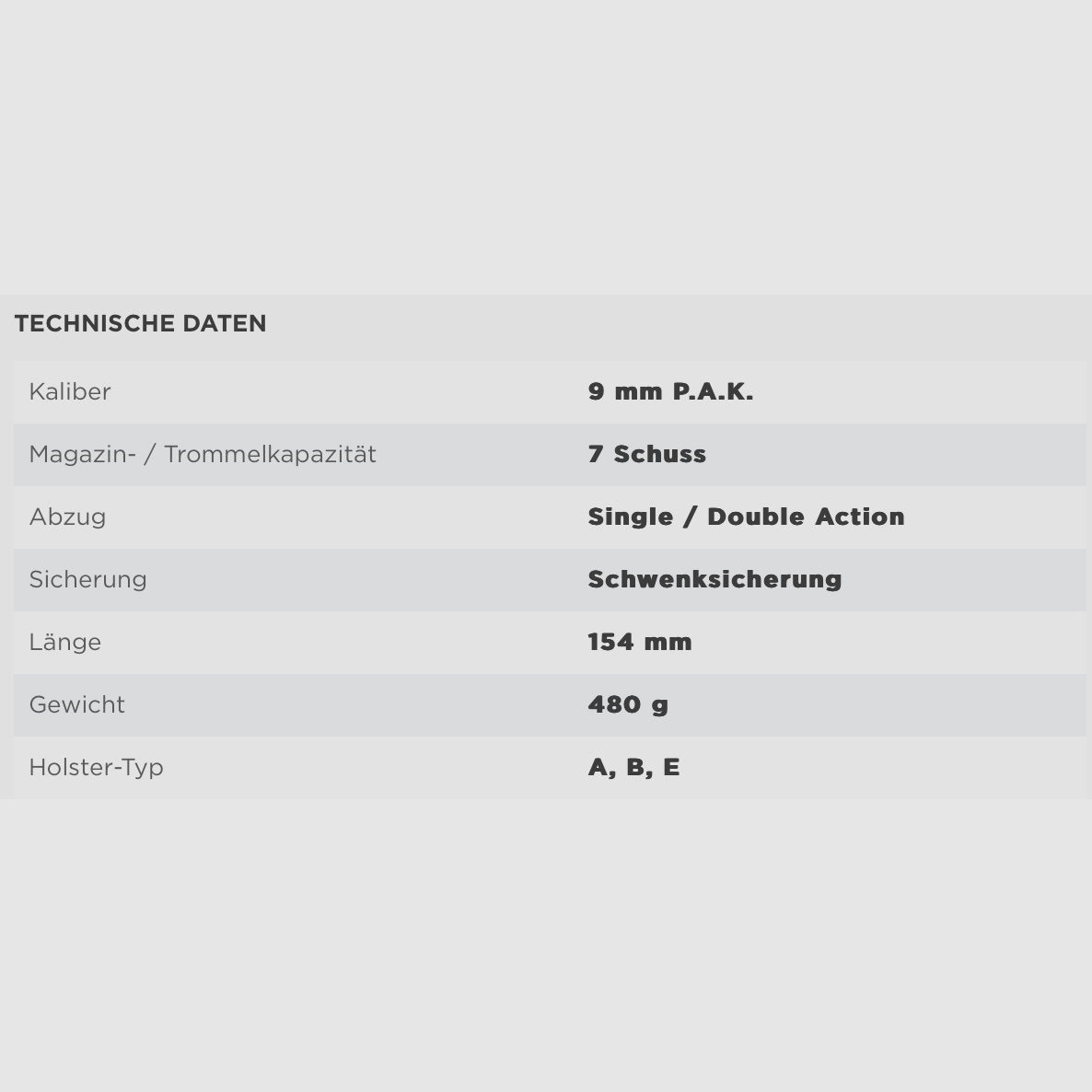Click the word DATEN in the heading
The width and height of the screenshot is (1092, 1092).
[225, 324]
